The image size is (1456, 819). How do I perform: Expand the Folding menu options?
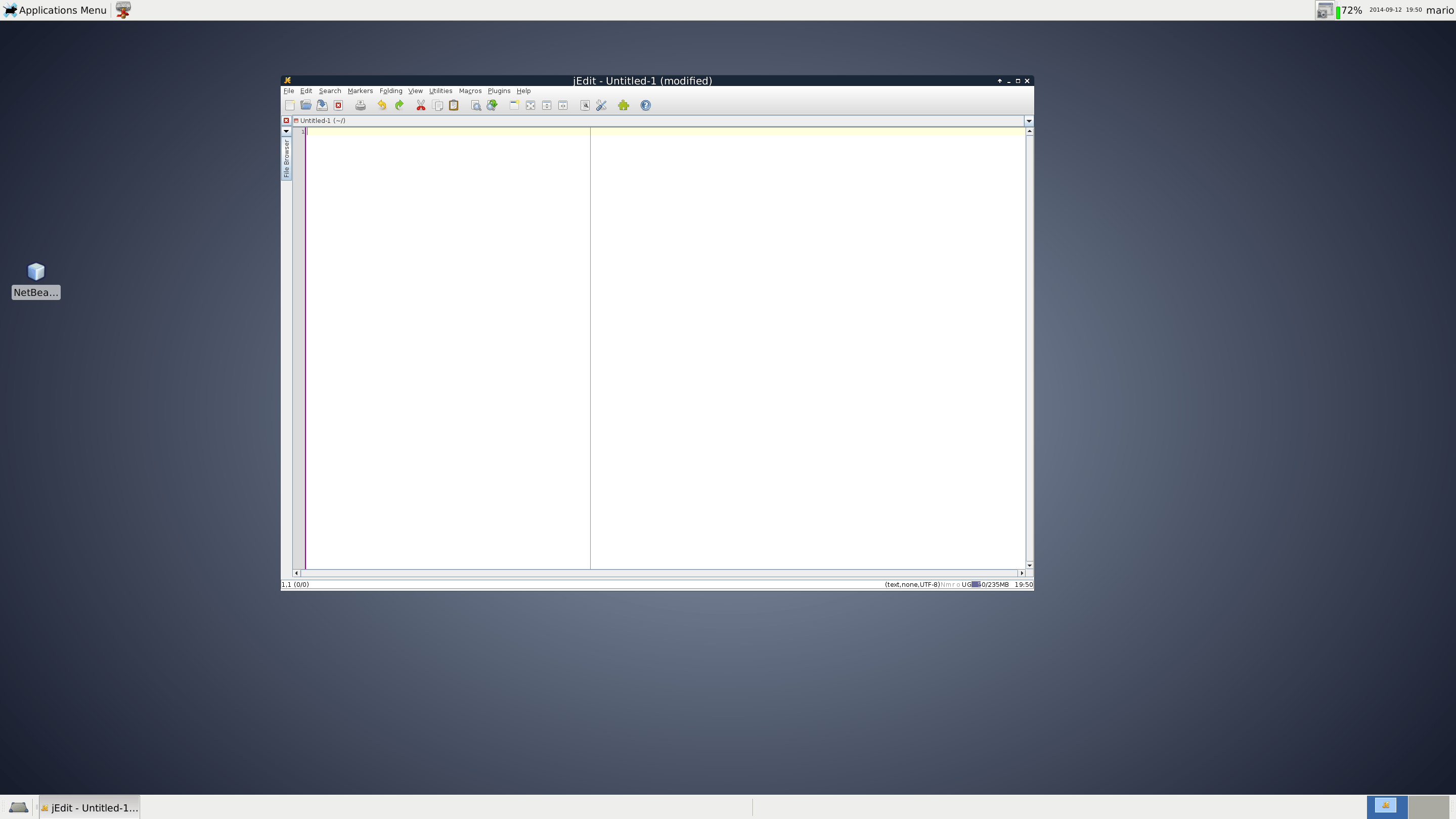[x=390, y=91]
